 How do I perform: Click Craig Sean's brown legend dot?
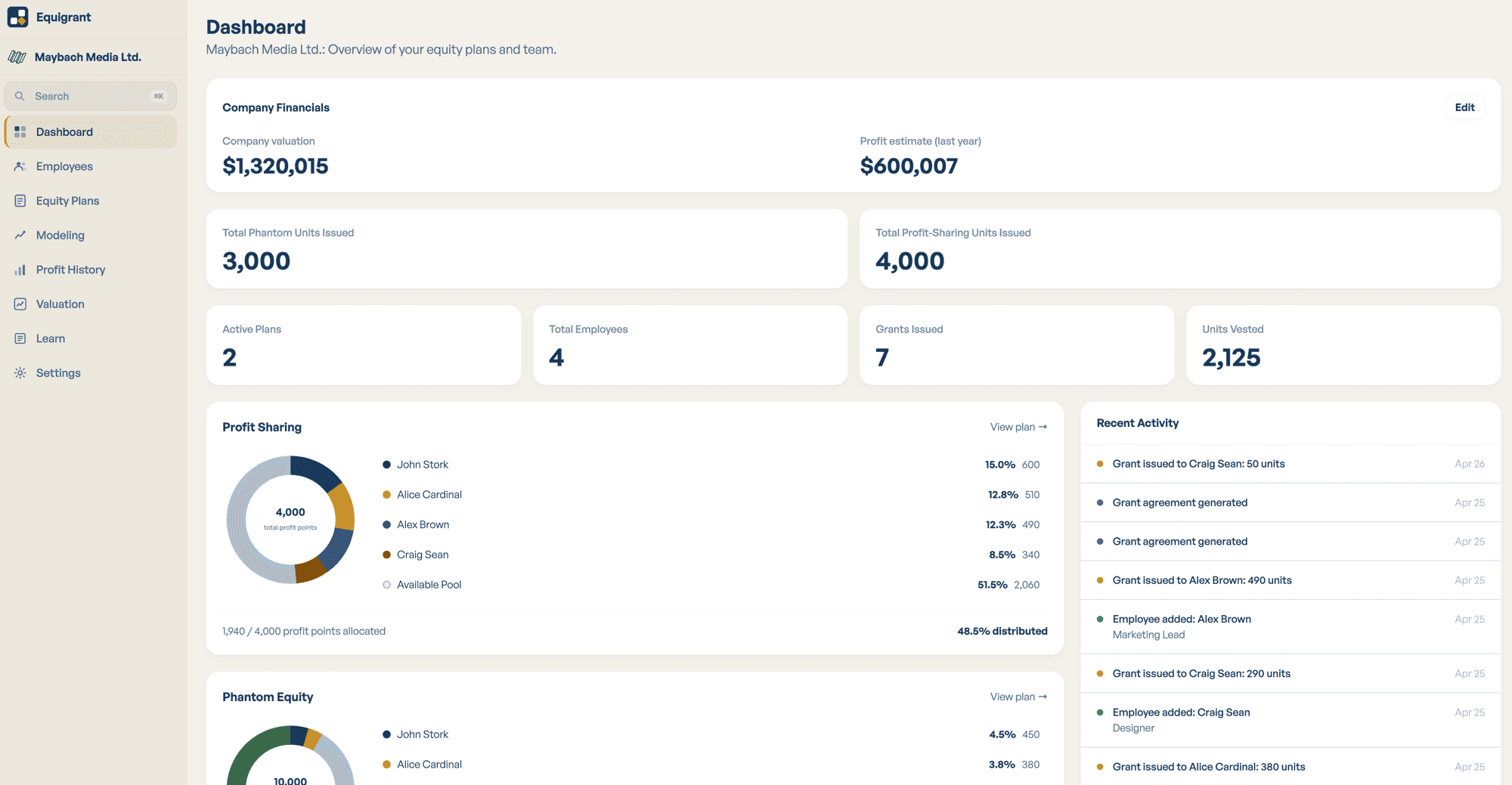click(x=386, y=555)
